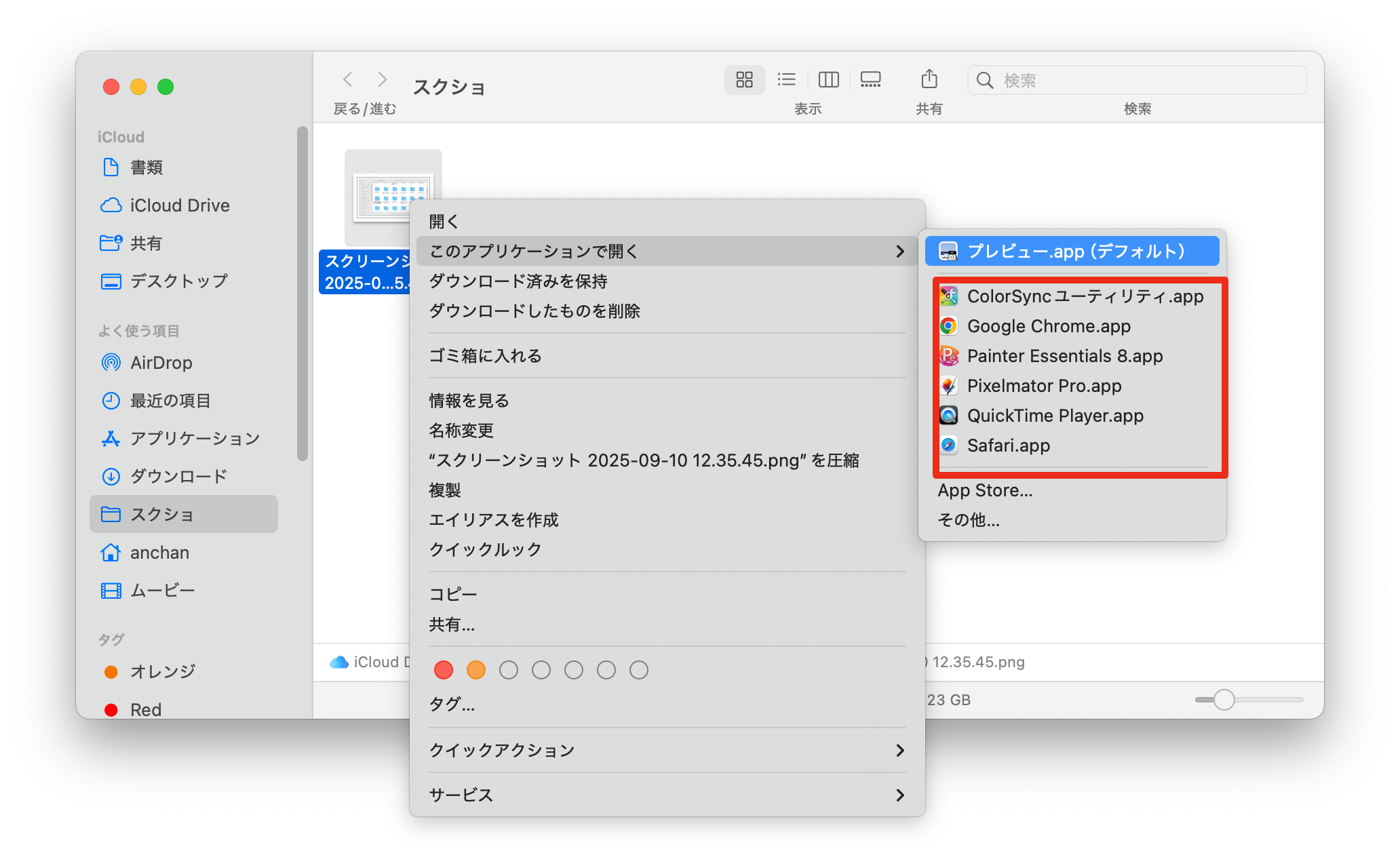Go forward with the right arrow
Image resolution: width=1400 pixels, height=853 pixels.
pos(383,80)
